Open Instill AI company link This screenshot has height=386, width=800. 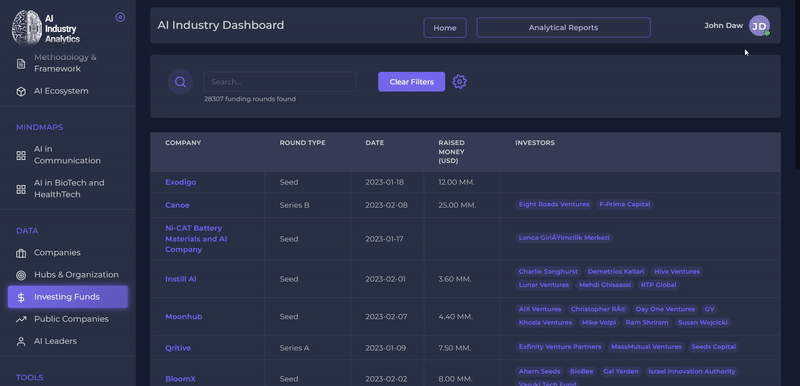tap(181, 279)
